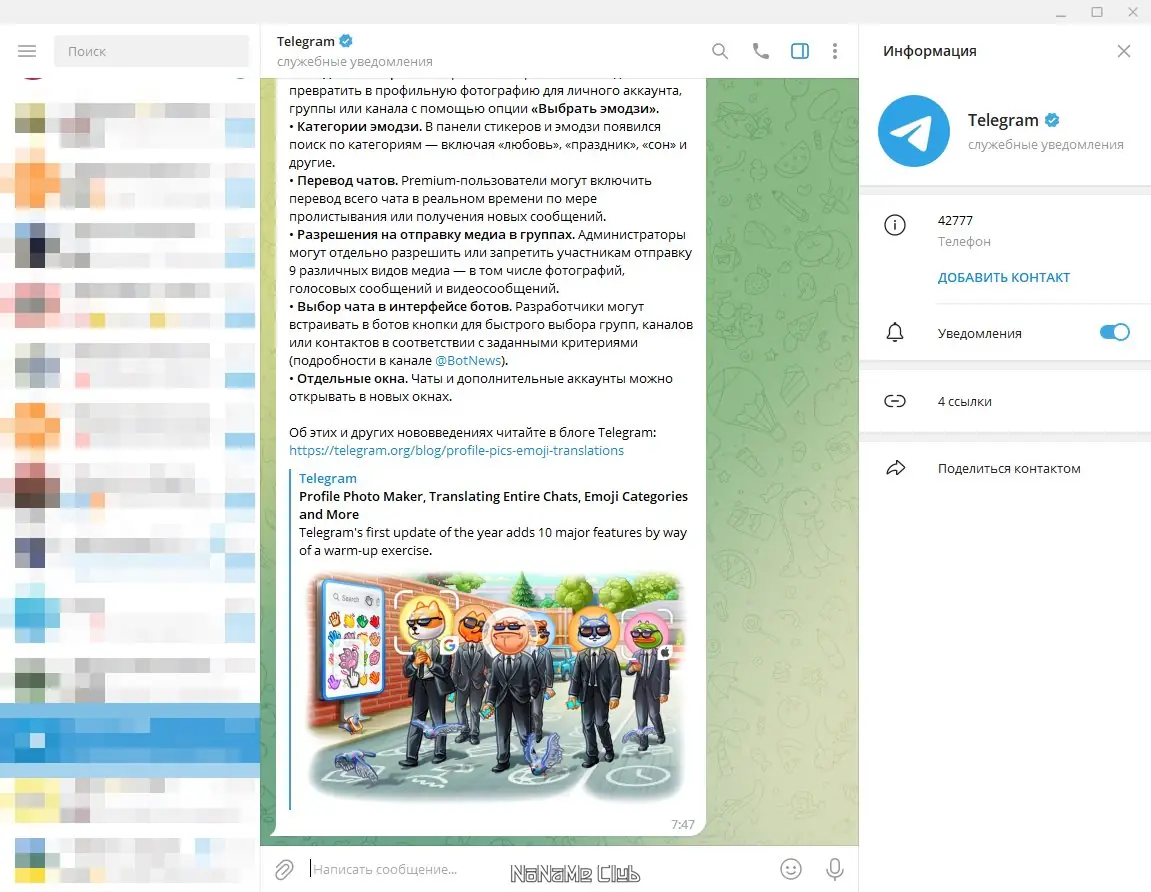1151x892 pixels.
Task: Click the microphone voice message icon
Action: 835,869
